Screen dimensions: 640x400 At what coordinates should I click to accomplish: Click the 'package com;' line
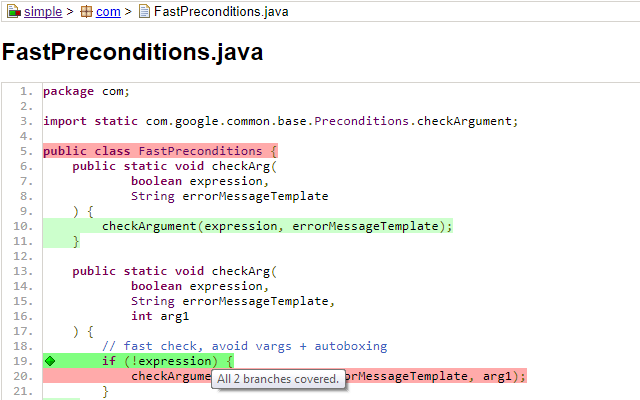point(86,91)
